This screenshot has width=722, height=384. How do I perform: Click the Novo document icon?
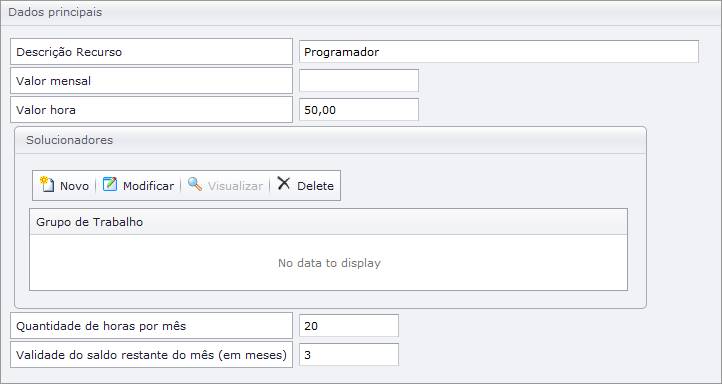pyautogui.click(x=47, y=184)
